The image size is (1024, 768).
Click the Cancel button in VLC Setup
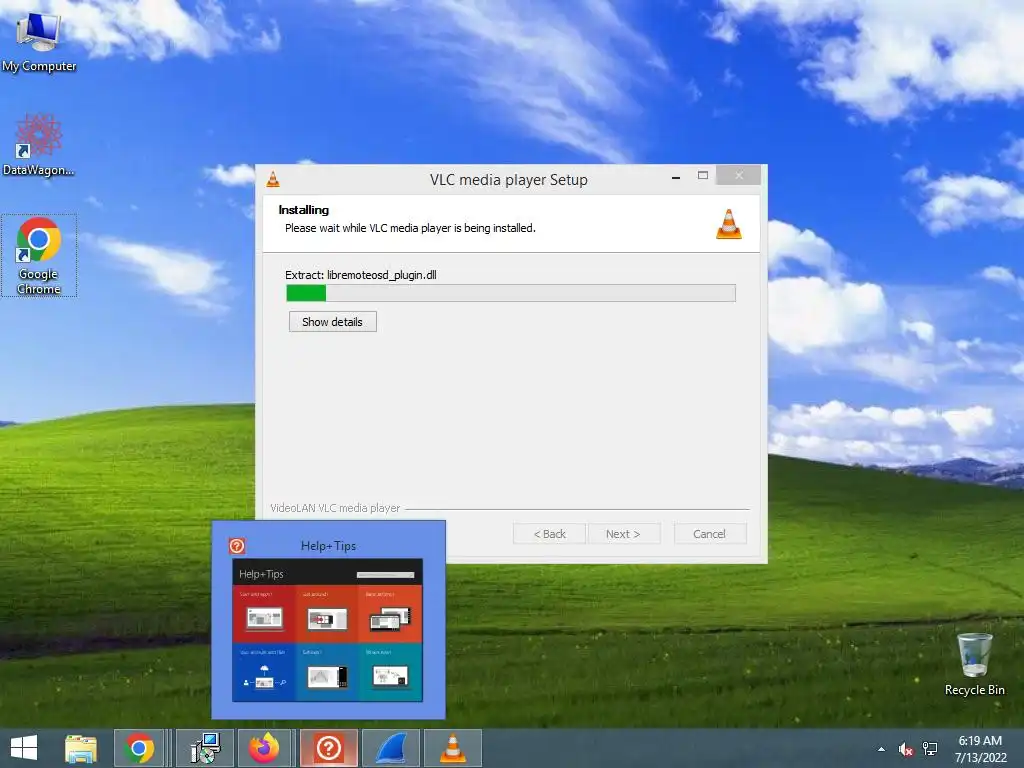tap(709, 534)
